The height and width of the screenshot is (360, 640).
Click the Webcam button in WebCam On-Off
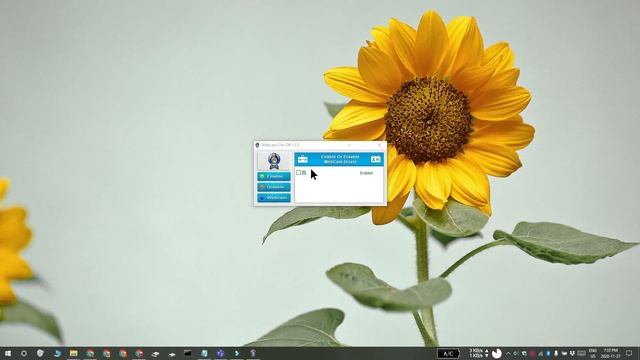(x=274, y=198)
